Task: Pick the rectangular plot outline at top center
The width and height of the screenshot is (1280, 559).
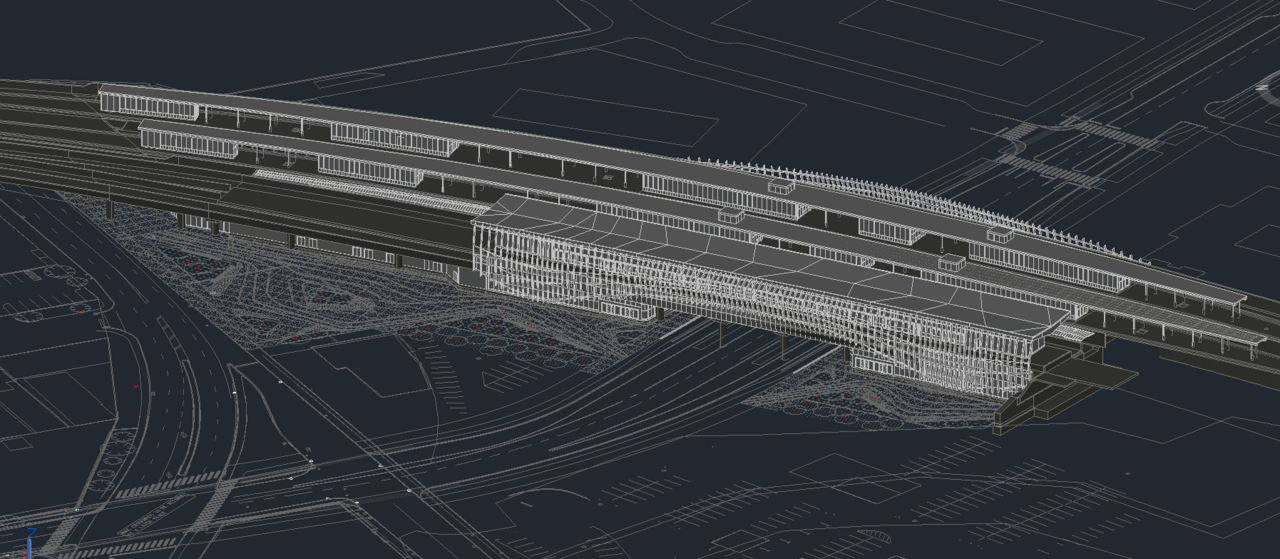Action: [605, 117]
